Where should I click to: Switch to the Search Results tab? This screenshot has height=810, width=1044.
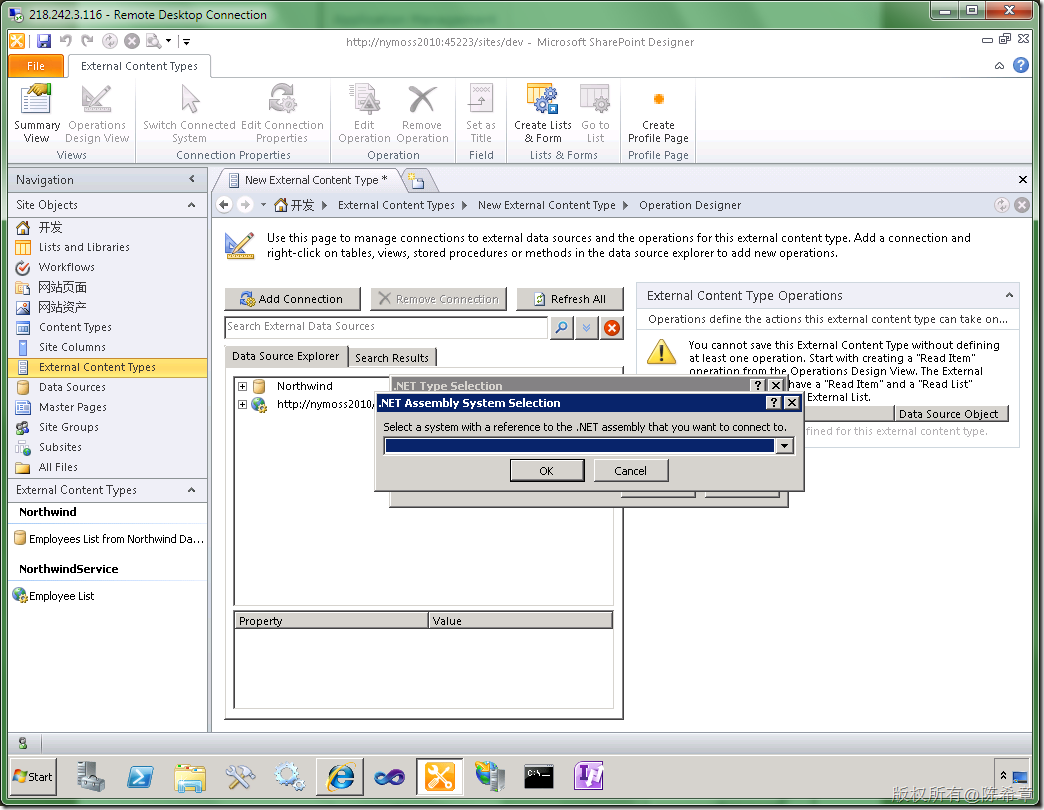(x=392, y=357)
